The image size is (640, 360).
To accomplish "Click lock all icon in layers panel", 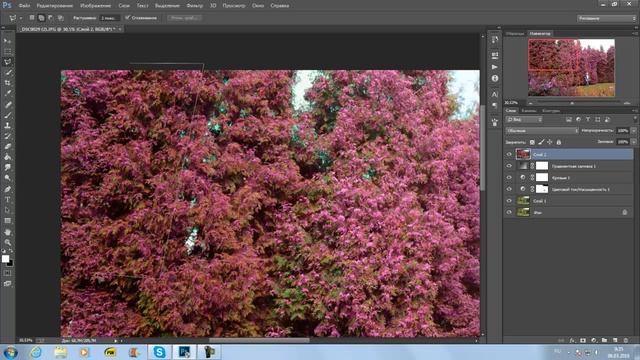I will point(559,142).
